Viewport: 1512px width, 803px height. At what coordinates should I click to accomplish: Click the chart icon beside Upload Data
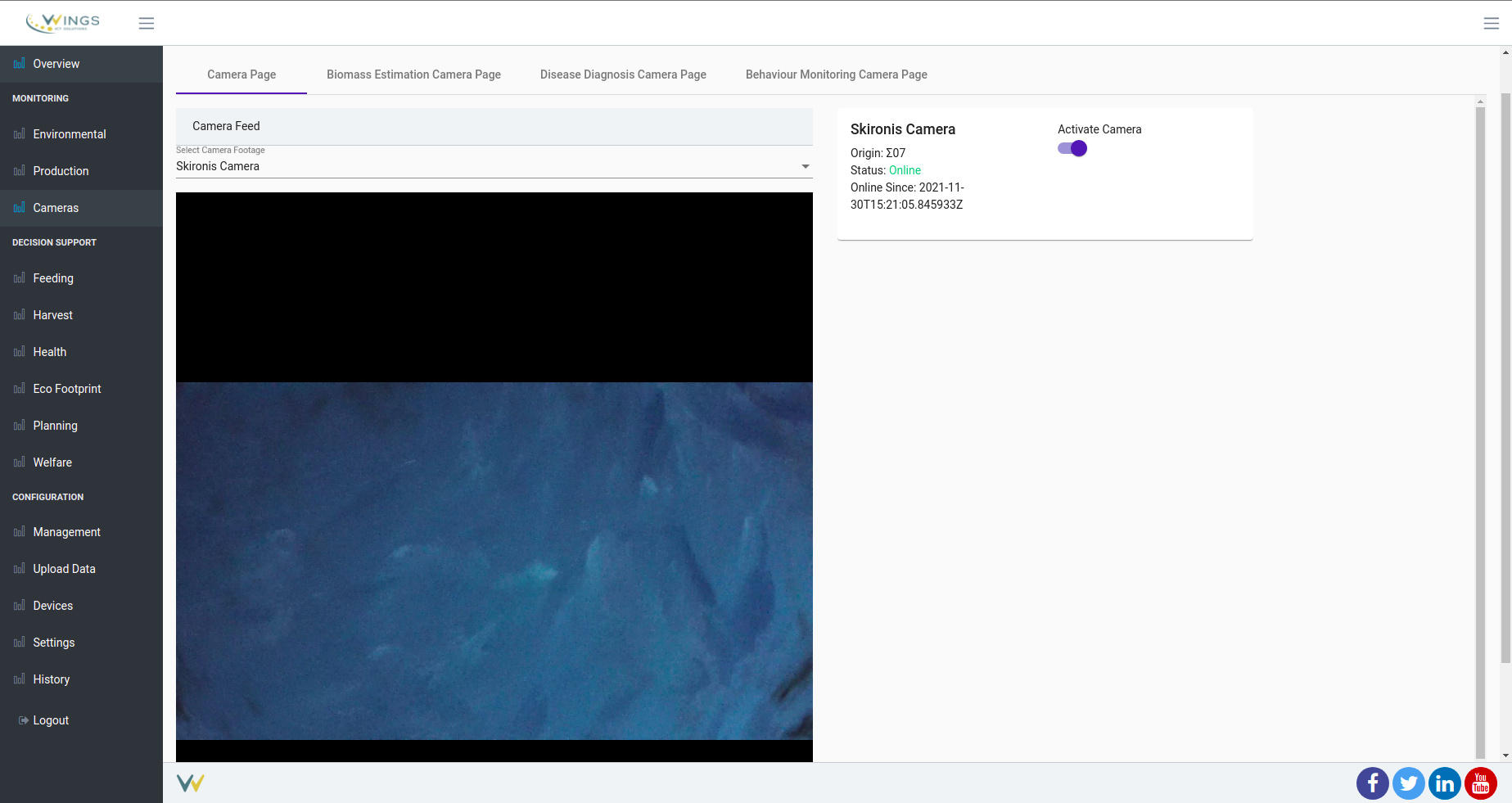click(20, 568)
